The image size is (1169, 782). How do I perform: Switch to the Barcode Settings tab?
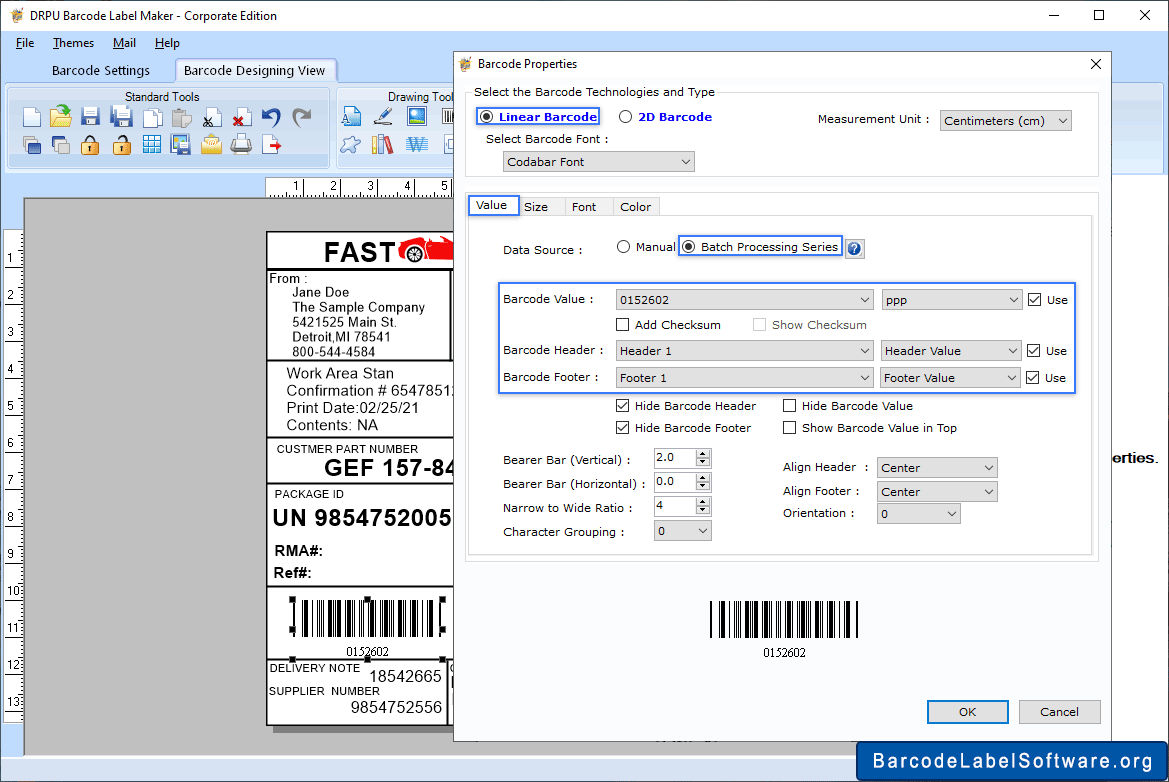click(x=101, y=70)
